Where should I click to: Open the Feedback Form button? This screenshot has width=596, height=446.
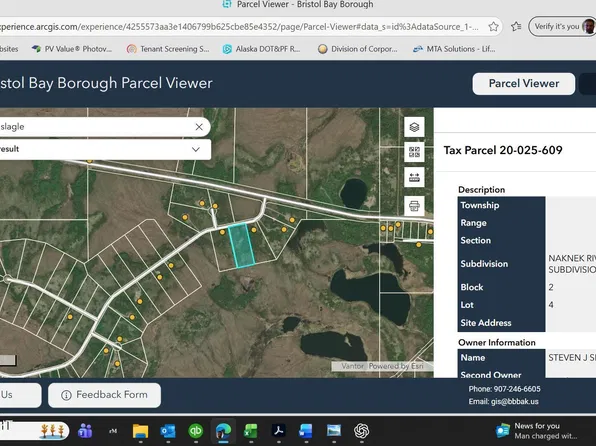coord(105,395)
